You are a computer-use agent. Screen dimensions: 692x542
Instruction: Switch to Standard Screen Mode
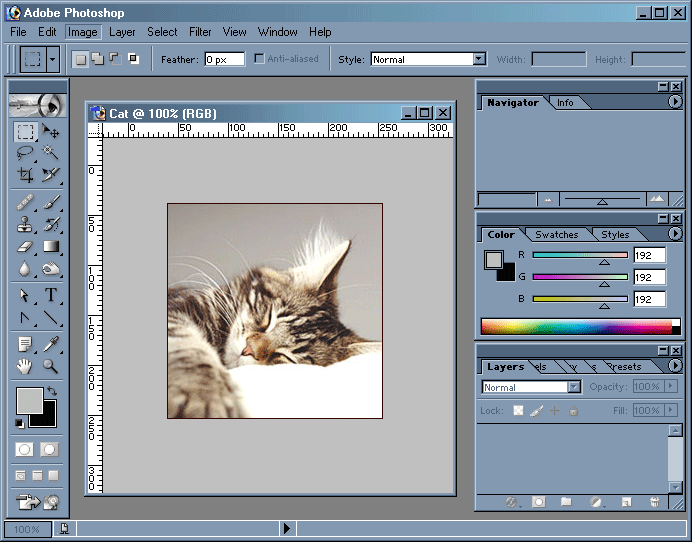pyautogui.click(x=21, y=475)
